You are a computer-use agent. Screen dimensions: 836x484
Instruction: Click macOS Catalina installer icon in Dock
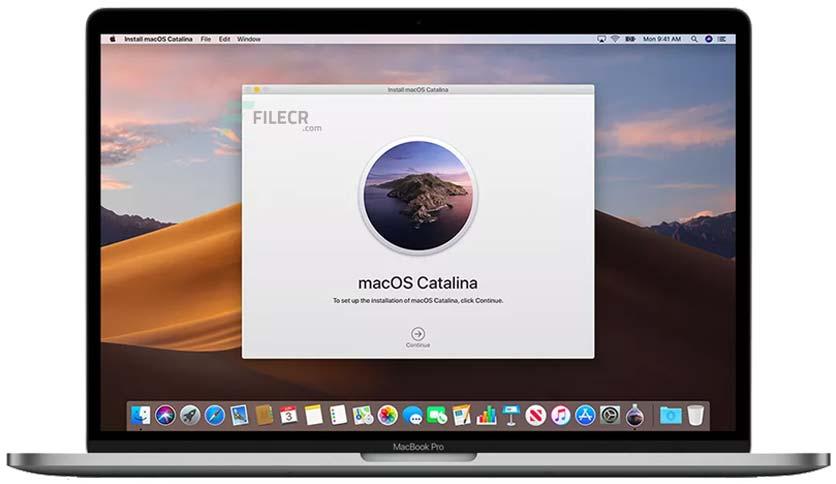coord(634,415)
